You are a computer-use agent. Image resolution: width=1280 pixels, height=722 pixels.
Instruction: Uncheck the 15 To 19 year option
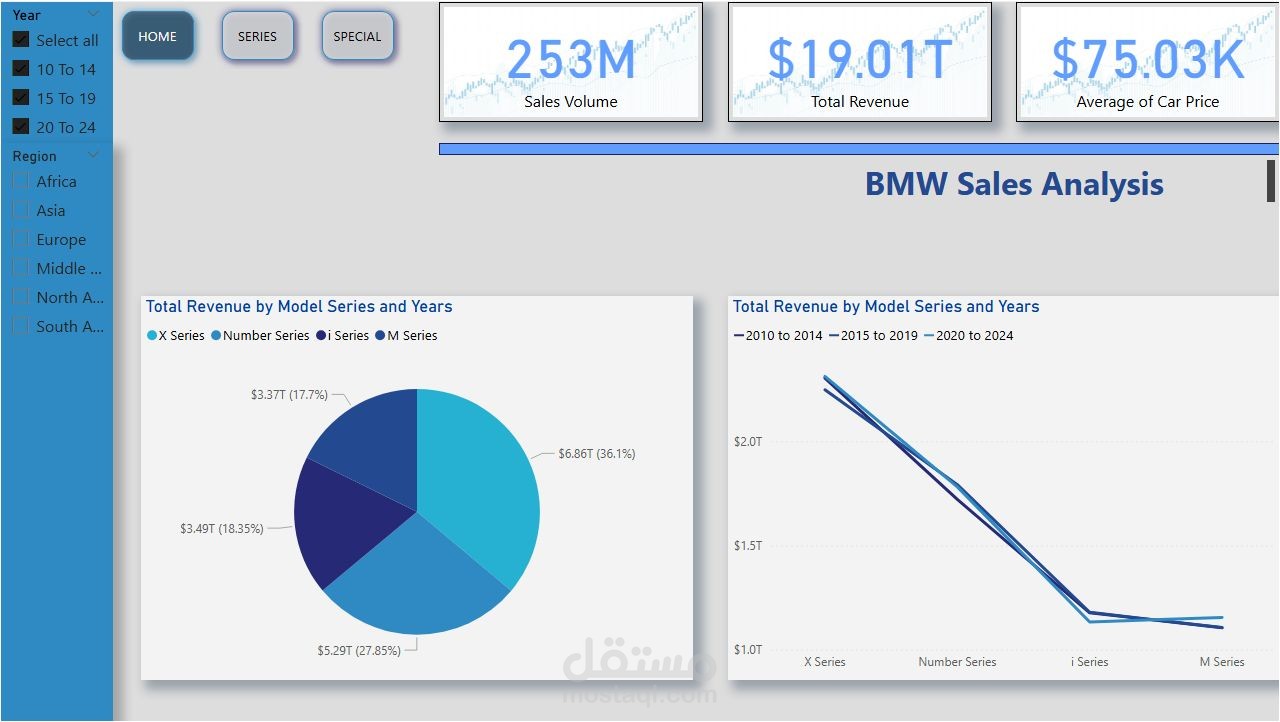20,98
